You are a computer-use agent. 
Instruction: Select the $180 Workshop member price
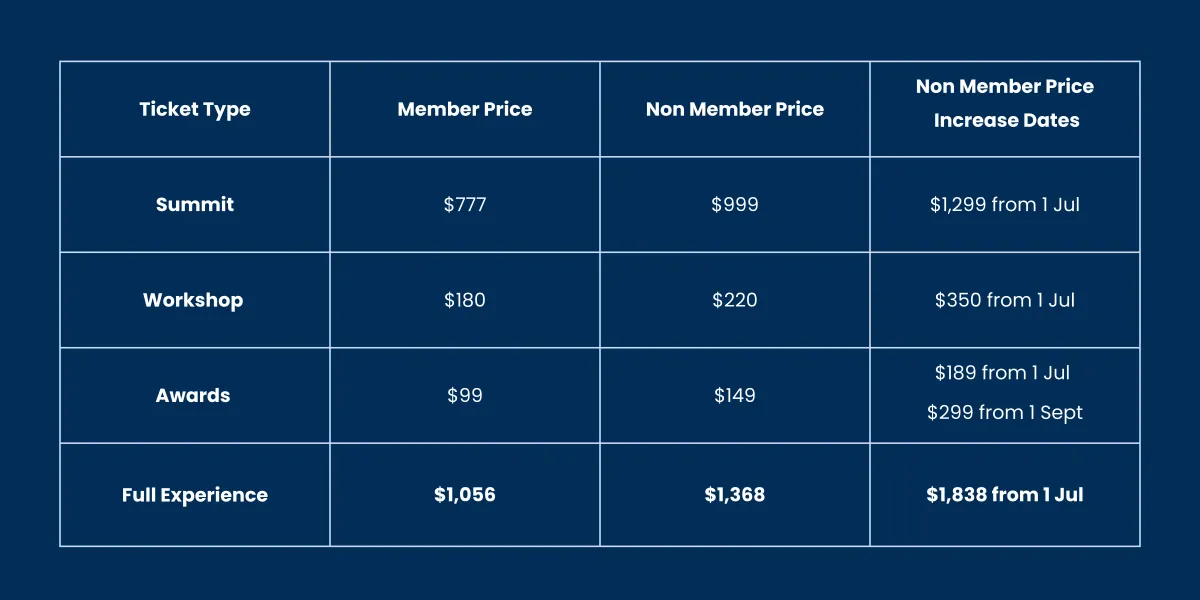[x=465, y=300]
